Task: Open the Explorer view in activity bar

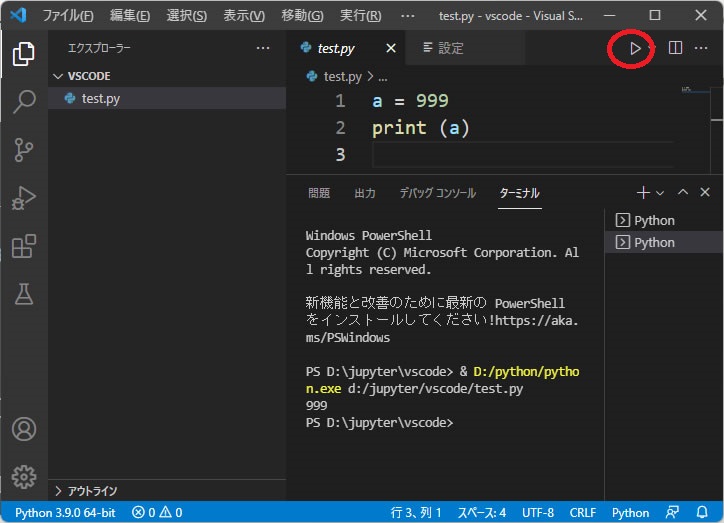Action: [23, 54]
